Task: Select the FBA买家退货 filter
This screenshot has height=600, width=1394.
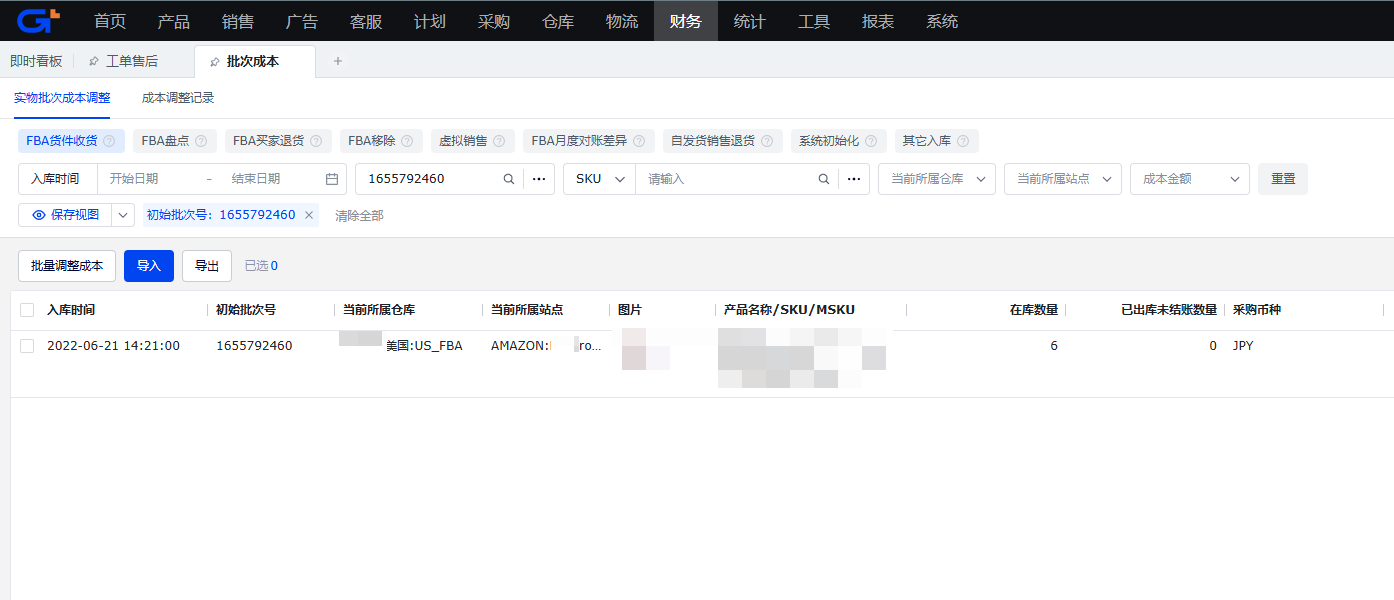Action: point(278,141)
